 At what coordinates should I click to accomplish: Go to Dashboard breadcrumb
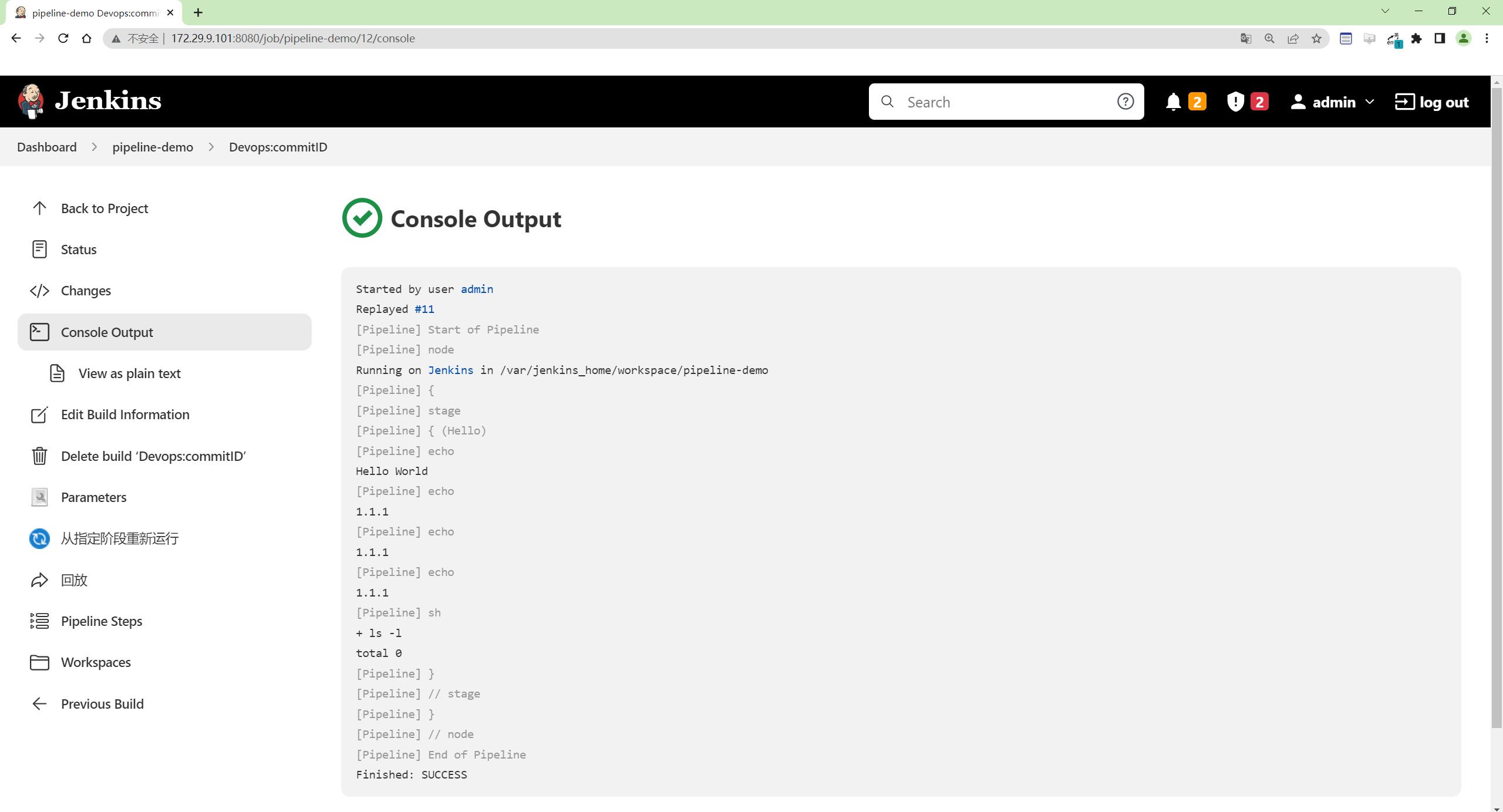coord(47,147)
